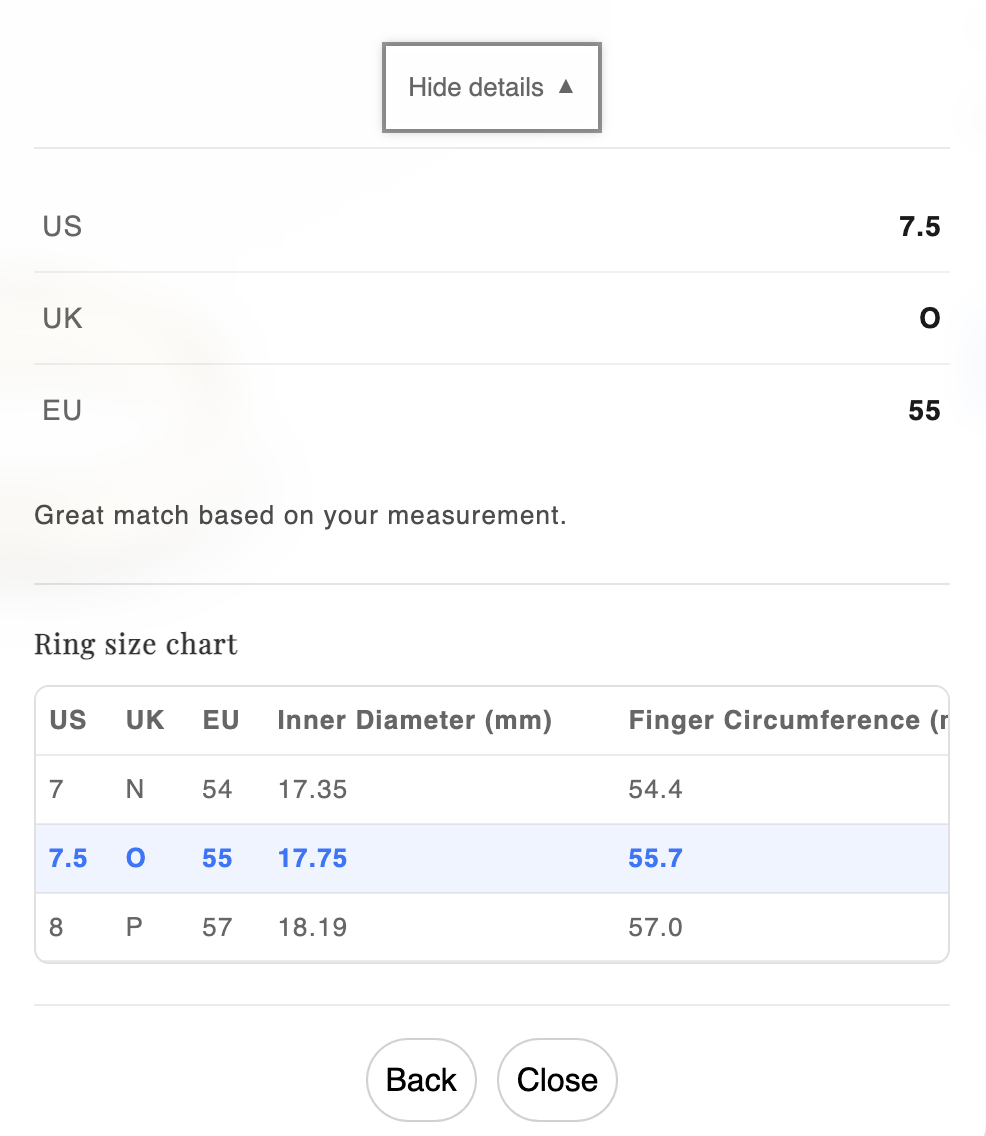This screenshot has height=1136, width=986.
Task: Click the Ring size chart heading
Action: (135, 644)
